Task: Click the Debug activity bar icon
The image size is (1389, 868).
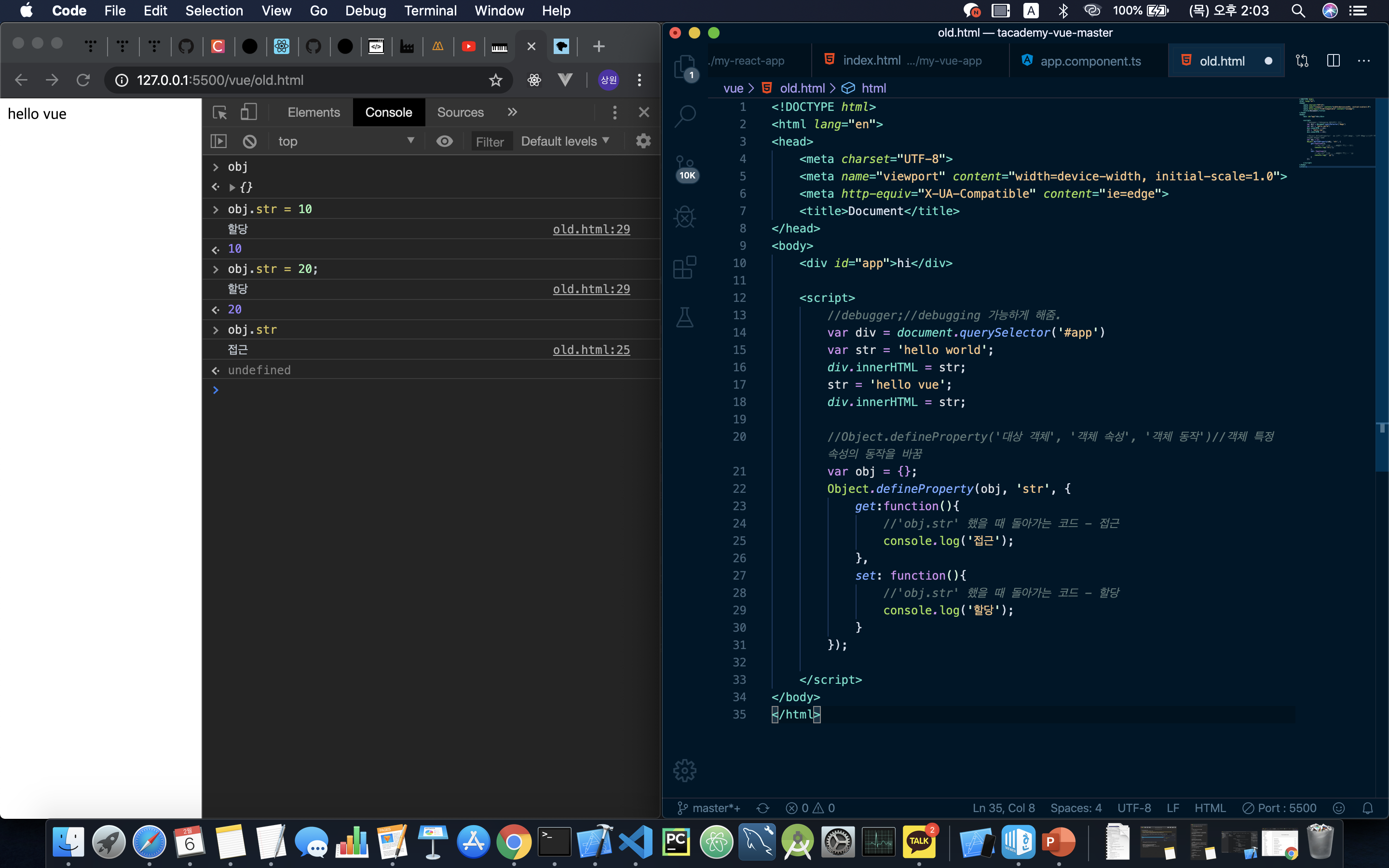Action: 685,217
